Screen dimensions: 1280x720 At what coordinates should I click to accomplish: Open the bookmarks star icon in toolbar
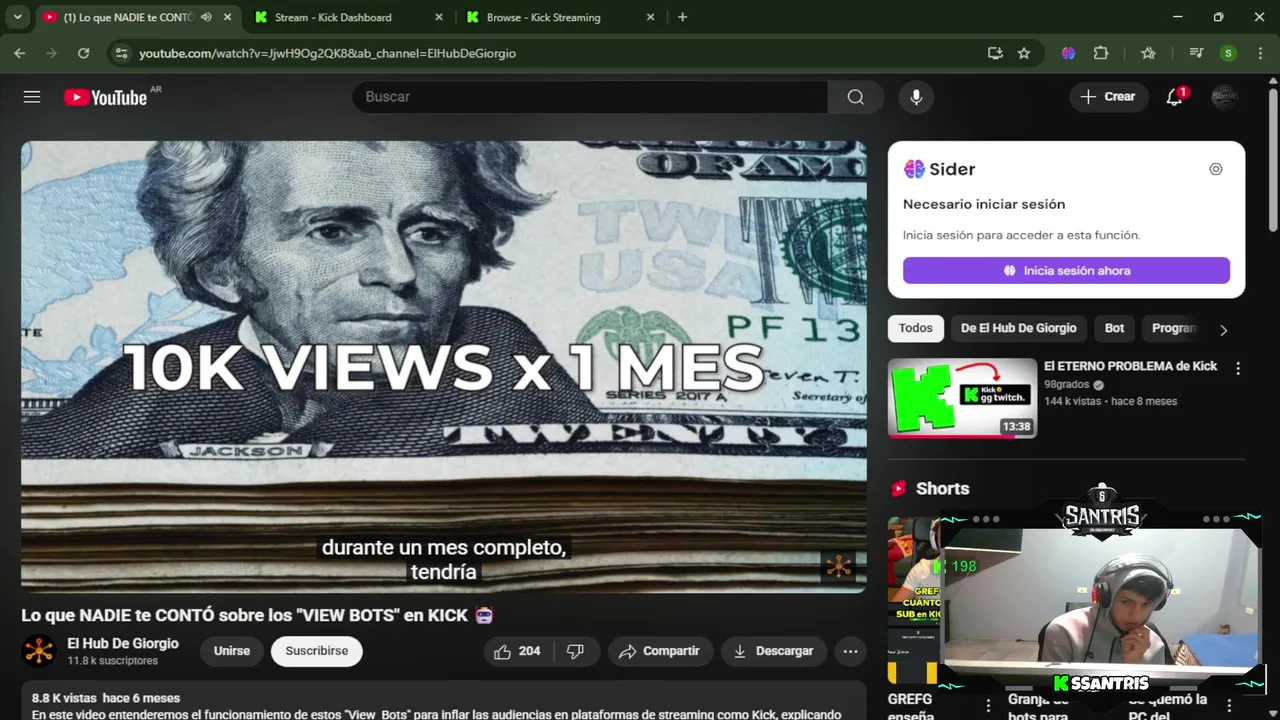tap(1148, 53)
